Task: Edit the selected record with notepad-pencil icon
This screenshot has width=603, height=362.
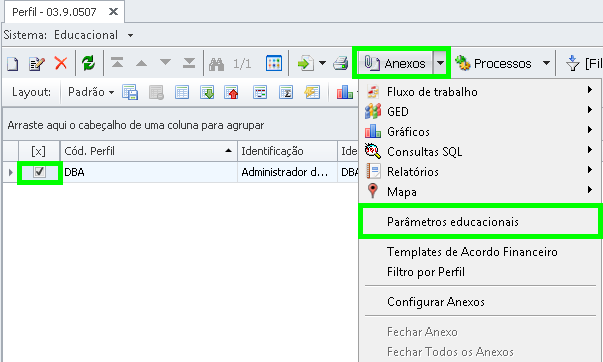Action: [37, 63]
